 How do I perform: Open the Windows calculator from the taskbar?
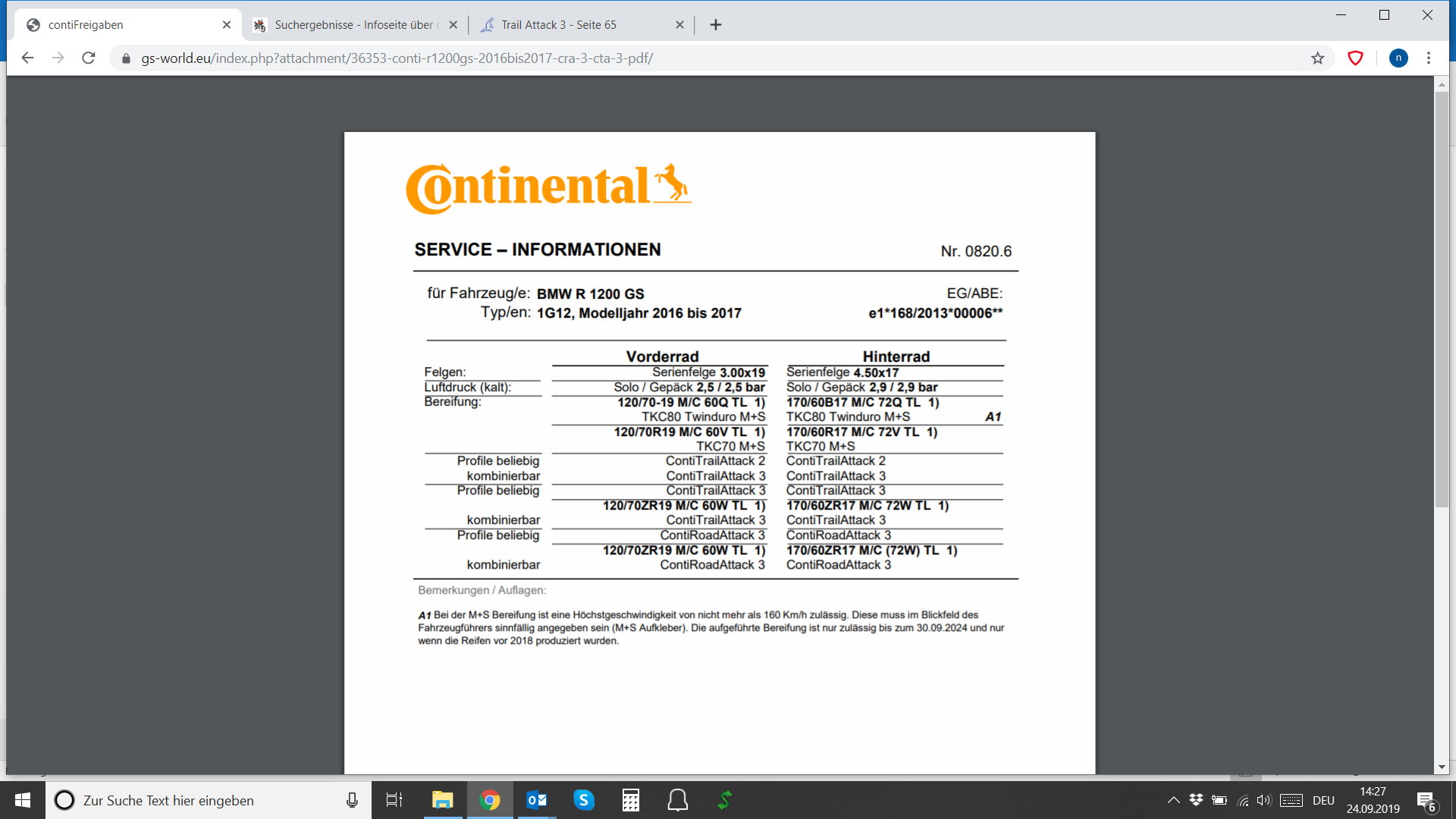click(631, 800)
